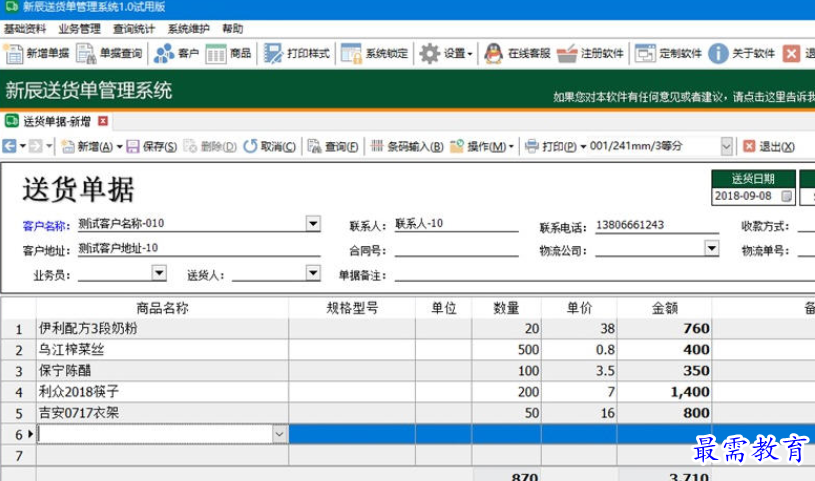Click the blue 客户名称 label link
Viewport: 815px width, 481px height.
pos(46,226)
